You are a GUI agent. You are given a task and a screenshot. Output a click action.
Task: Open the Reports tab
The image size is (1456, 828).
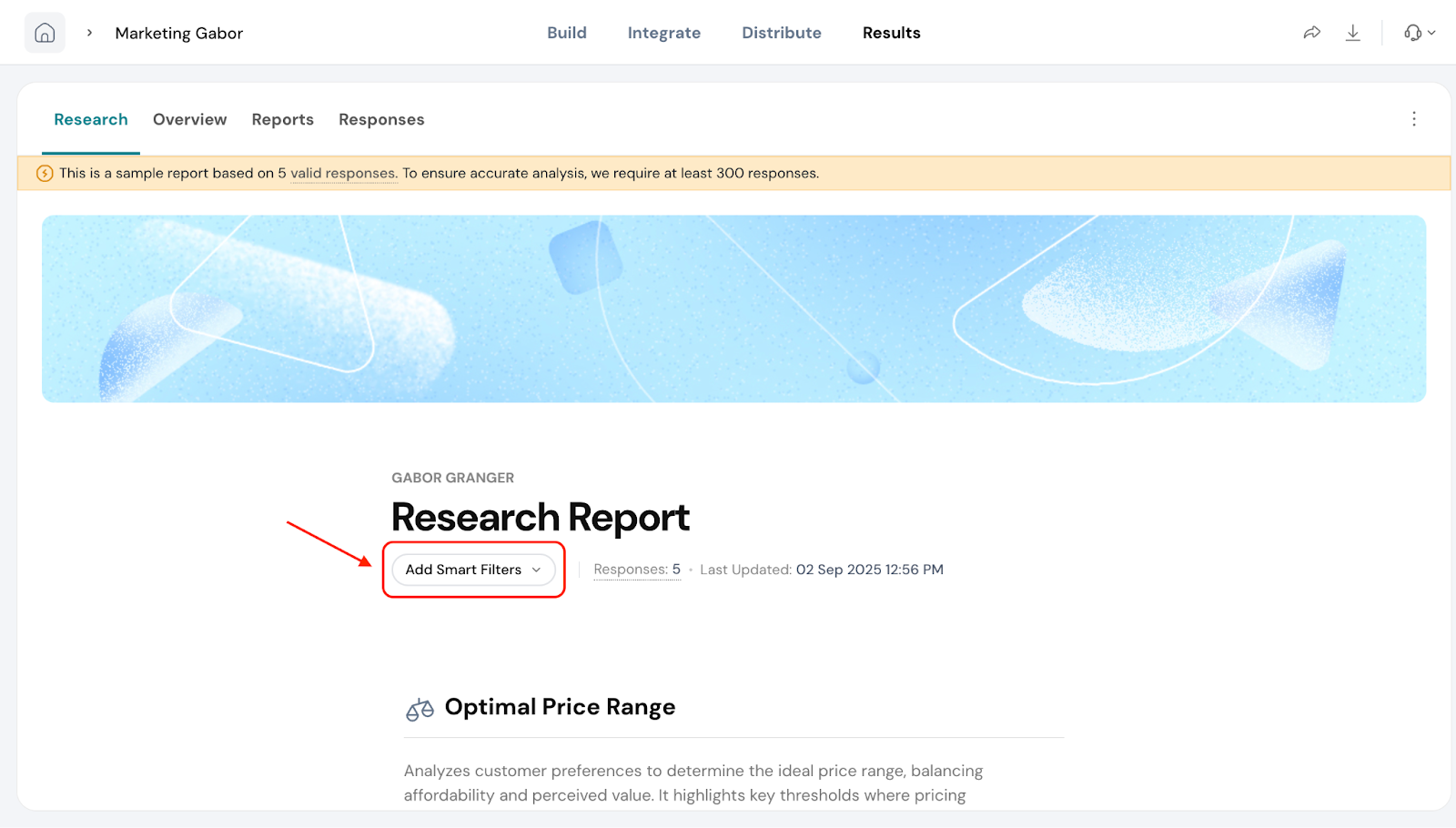click(282, 119)
